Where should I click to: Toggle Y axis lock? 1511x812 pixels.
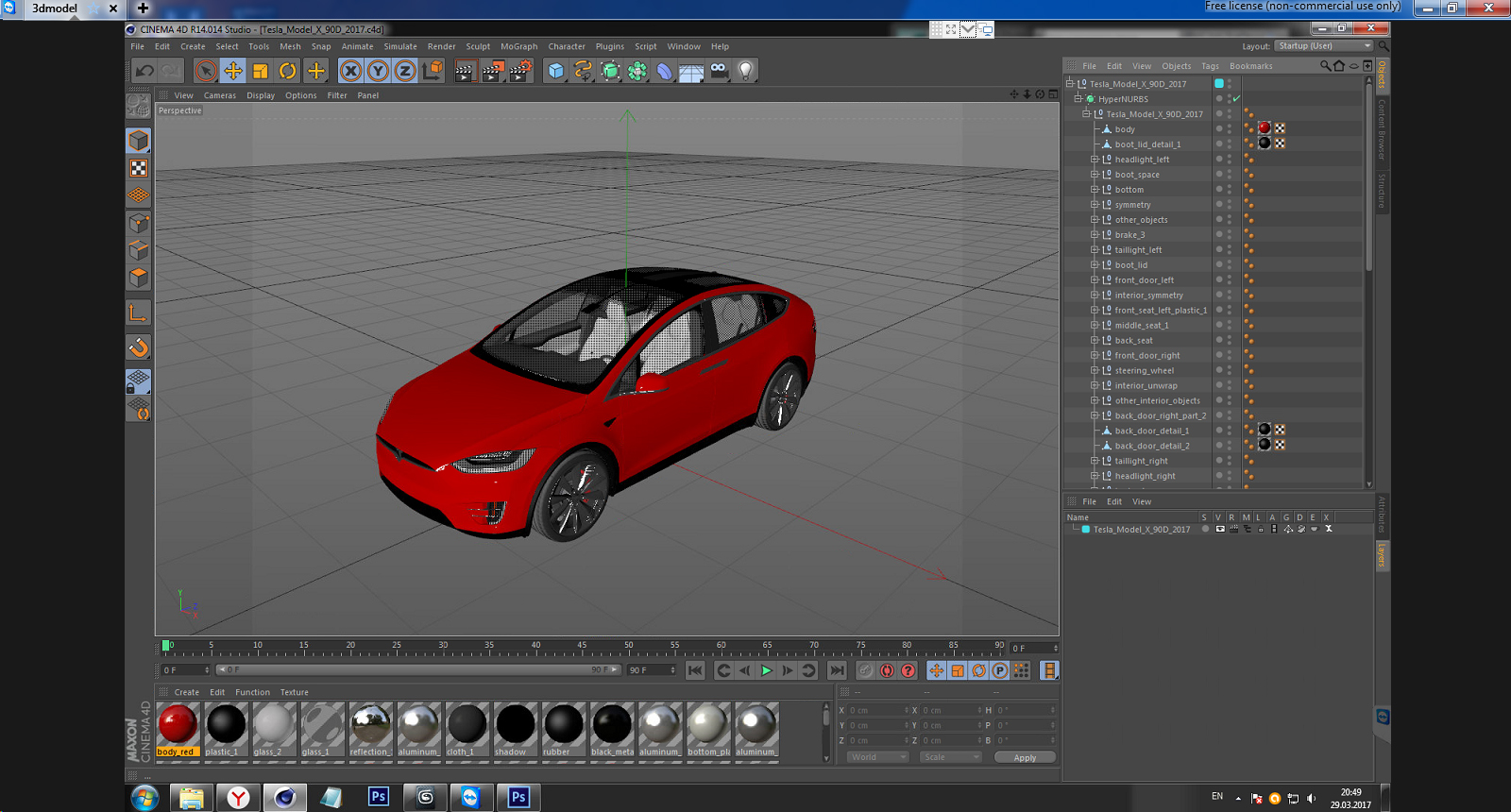click(x=378, y=71)
